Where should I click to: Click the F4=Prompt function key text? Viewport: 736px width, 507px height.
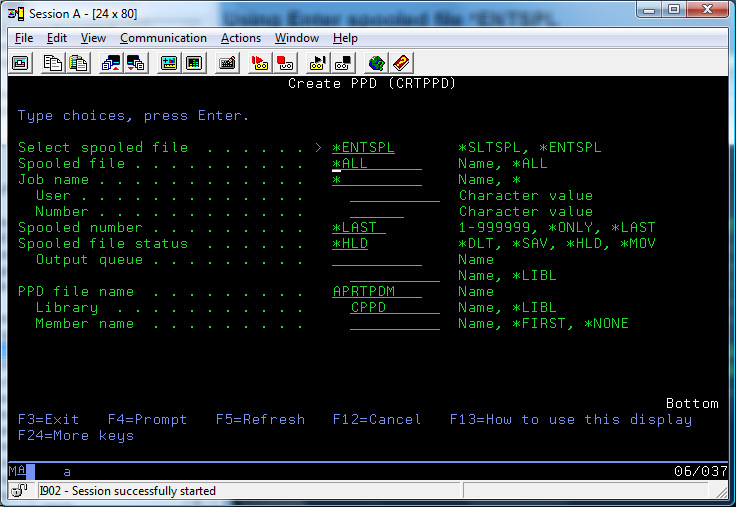tap(147, 419)
